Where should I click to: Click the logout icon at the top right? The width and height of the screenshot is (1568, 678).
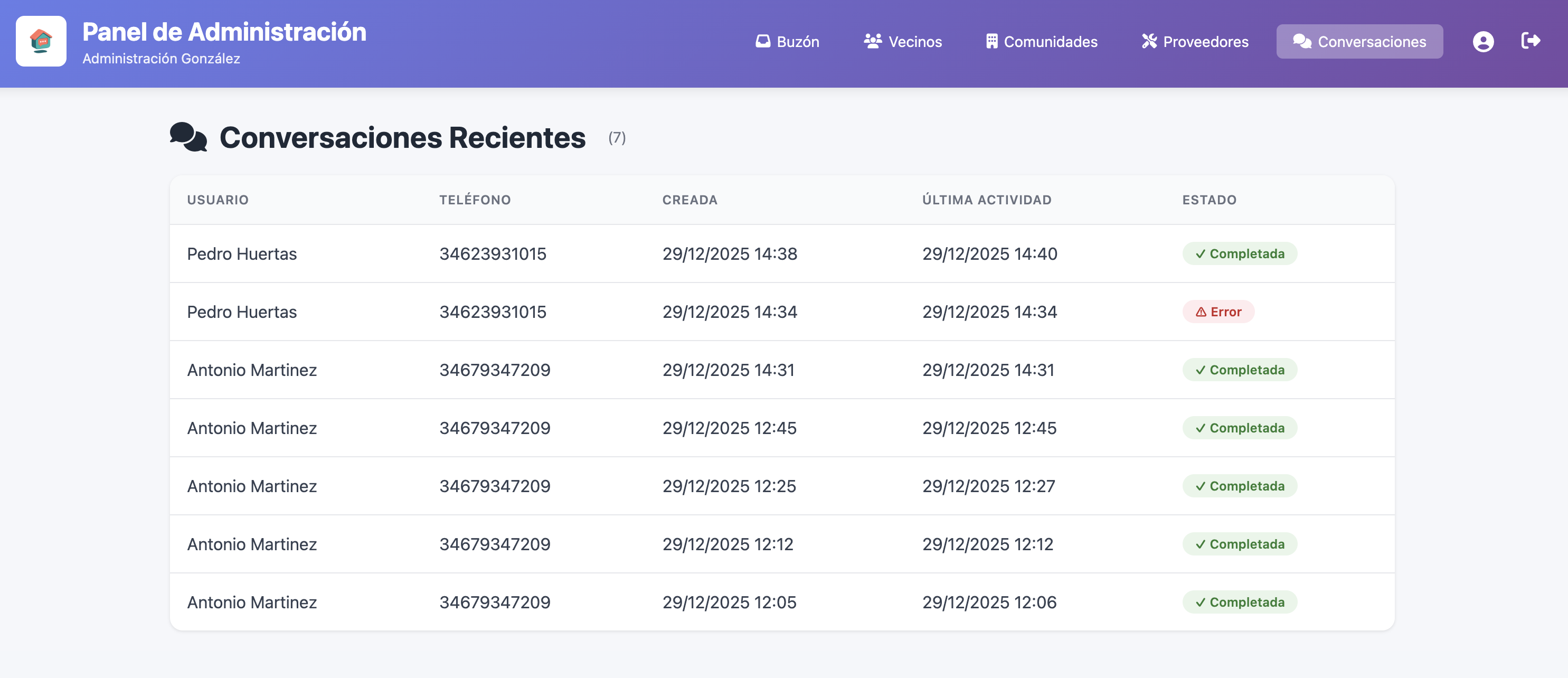(1531, 41)
